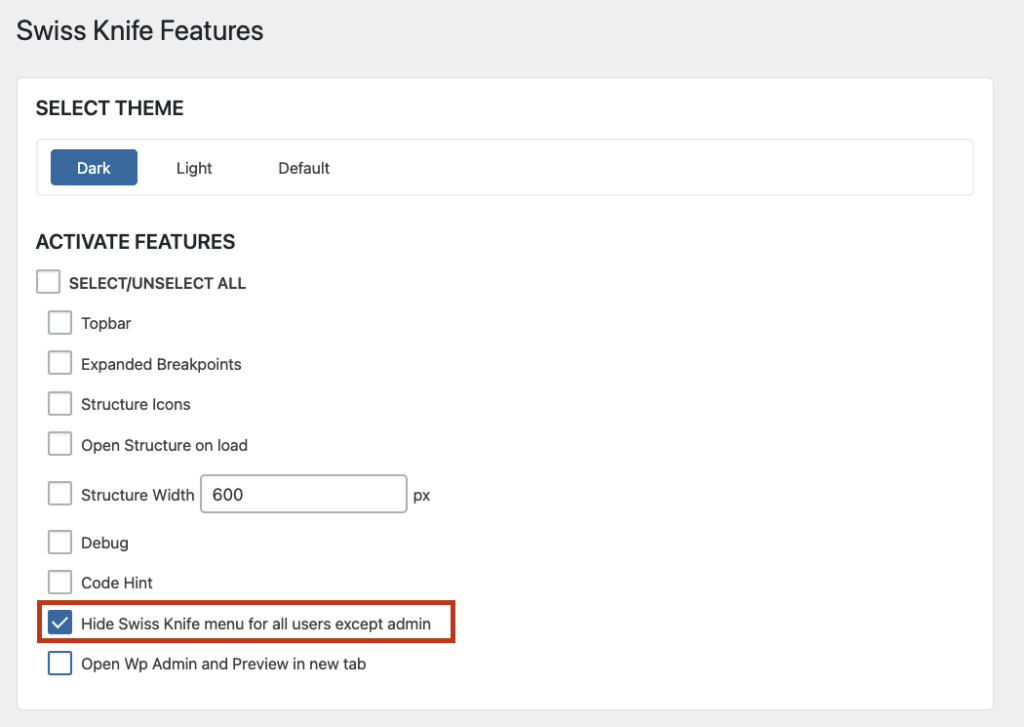Click the 'Topbar' label text
Image resolution: width=1024 pixels, height=727 pixels.
(x=106, y=323)
